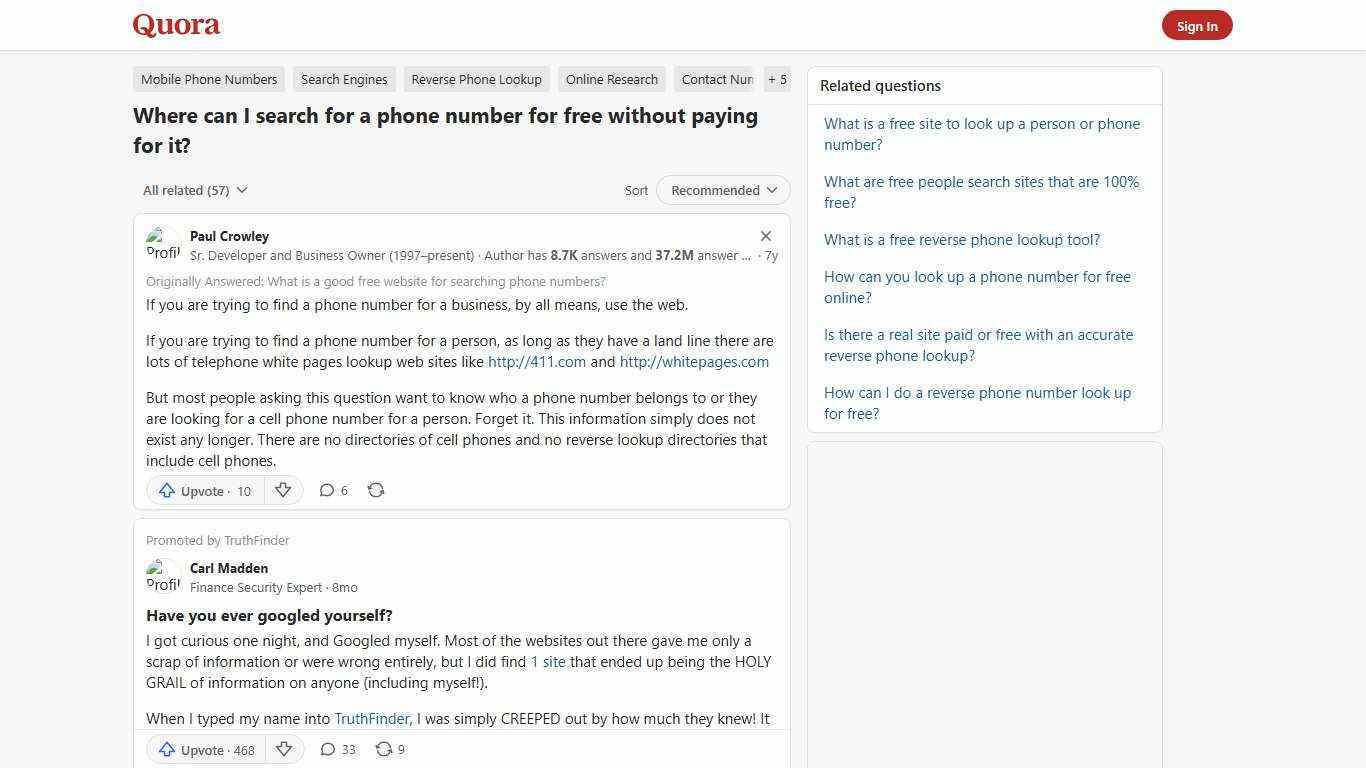Viewport: 1366px width, 768px height.
Task: Click the Quora logo
Action: click(175, 25)
